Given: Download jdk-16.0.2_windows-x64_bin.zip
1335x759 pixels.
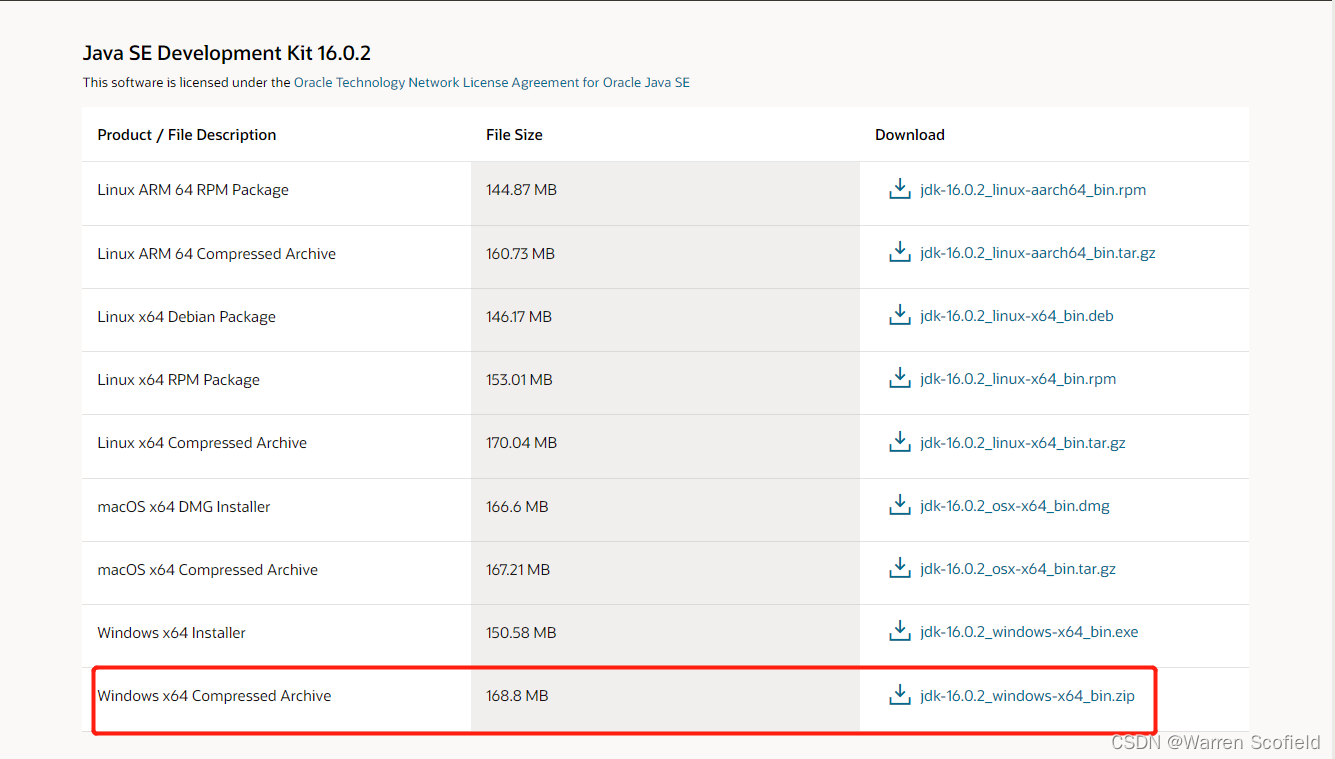Looking at the screenshot, I should click(1027, 696).
